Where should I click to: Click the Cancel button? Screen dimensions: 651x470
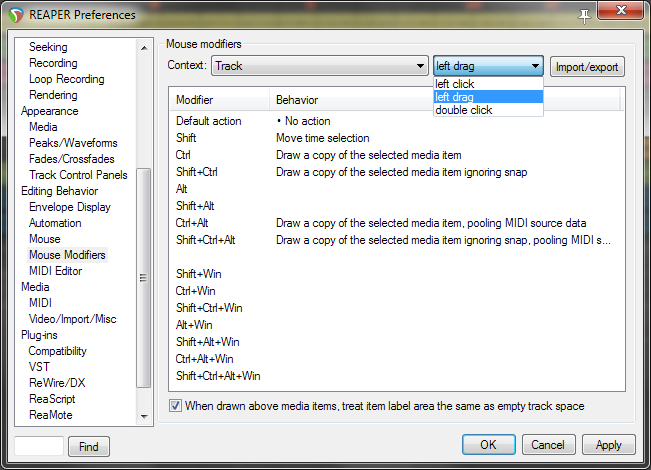click(x=548, y=445)
